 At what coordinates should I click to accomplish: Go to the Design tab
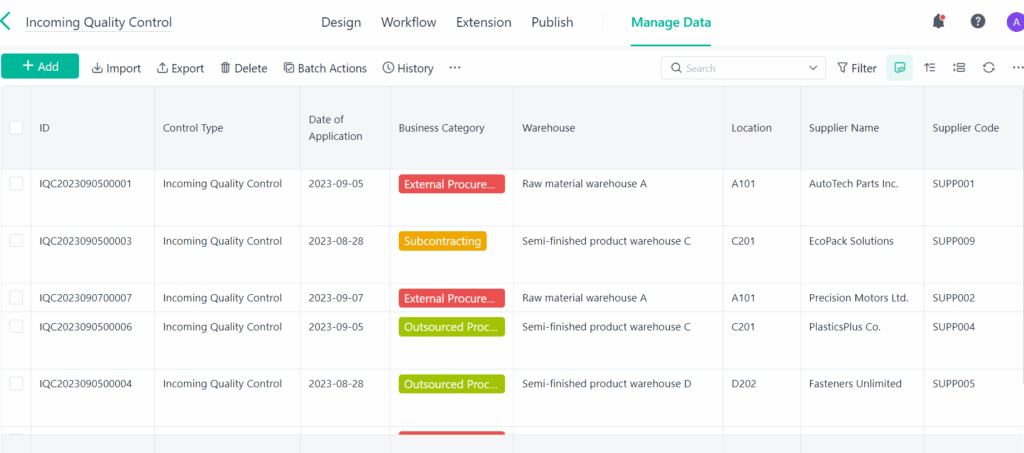(341, 22)
